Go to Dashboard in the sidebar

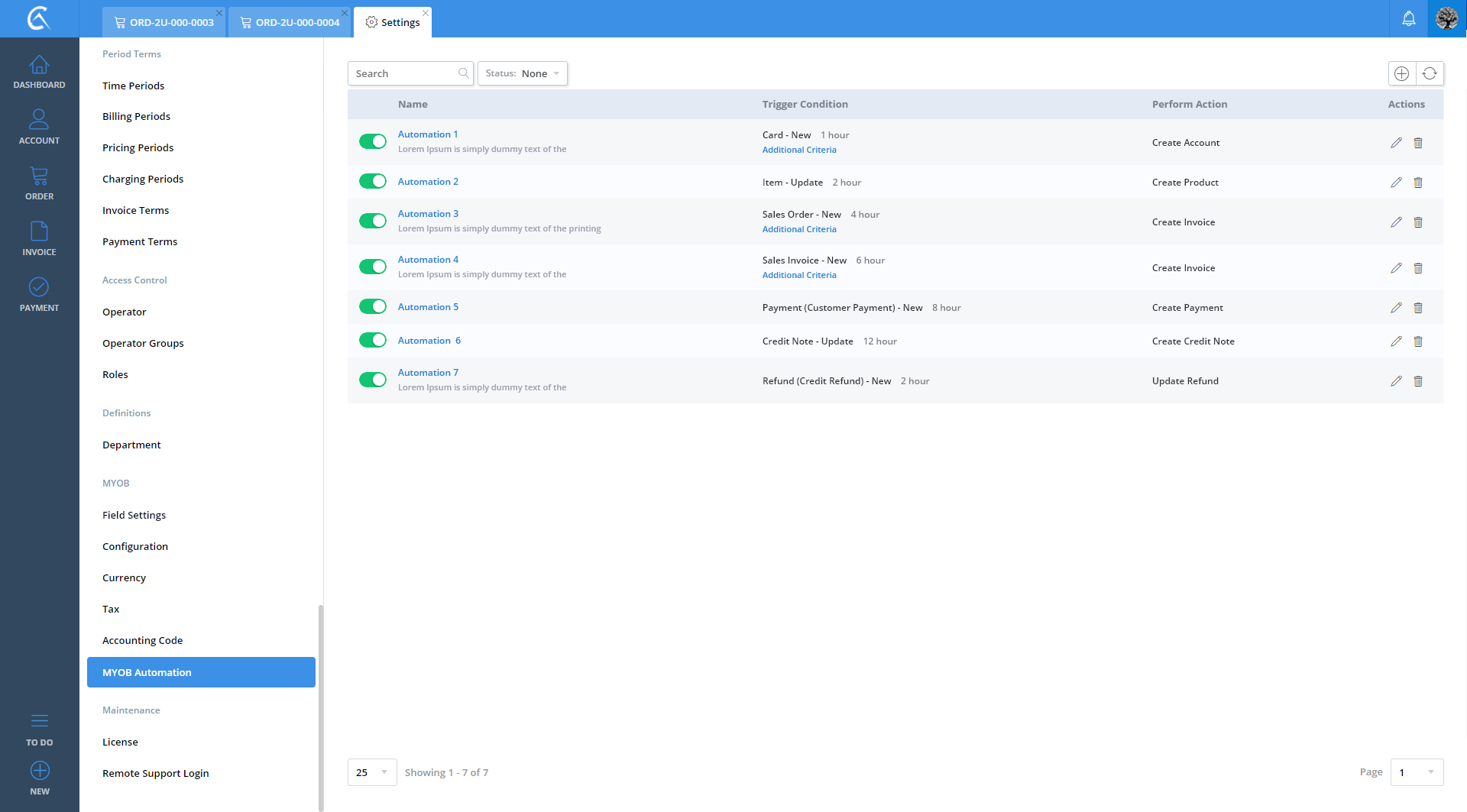click(39, 73)
